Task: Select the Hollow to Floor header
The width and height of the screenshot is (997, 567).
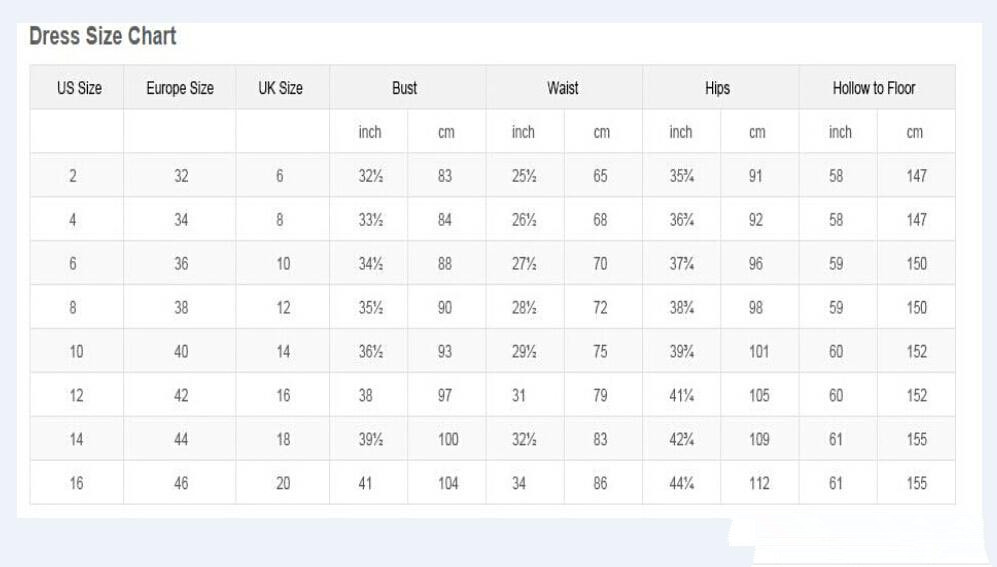Action: click(x=874, y=88)
